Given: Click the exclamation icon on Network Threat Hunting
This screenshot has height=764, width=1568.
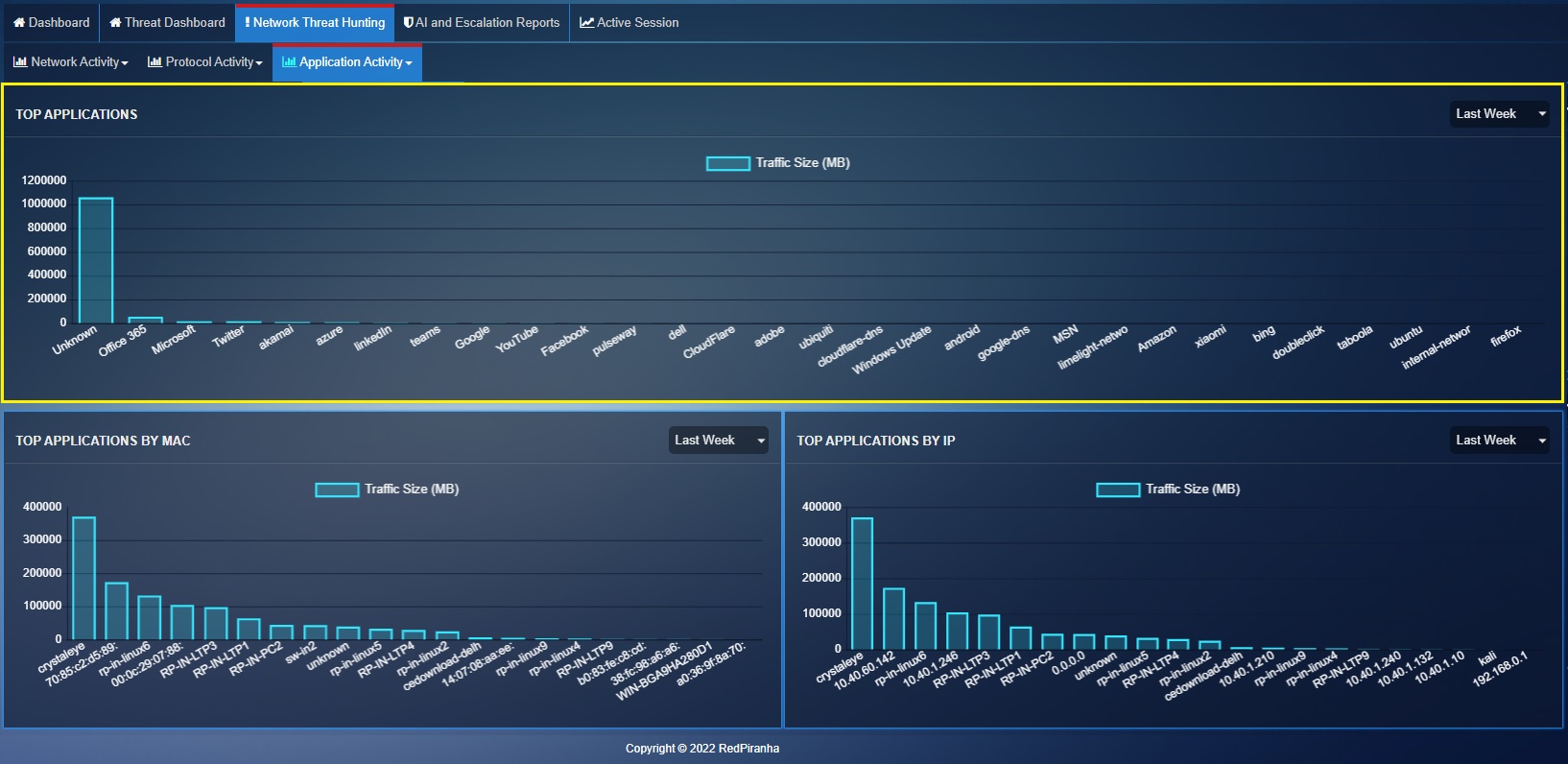Looking at the screenshot, I should pos(247,22).
